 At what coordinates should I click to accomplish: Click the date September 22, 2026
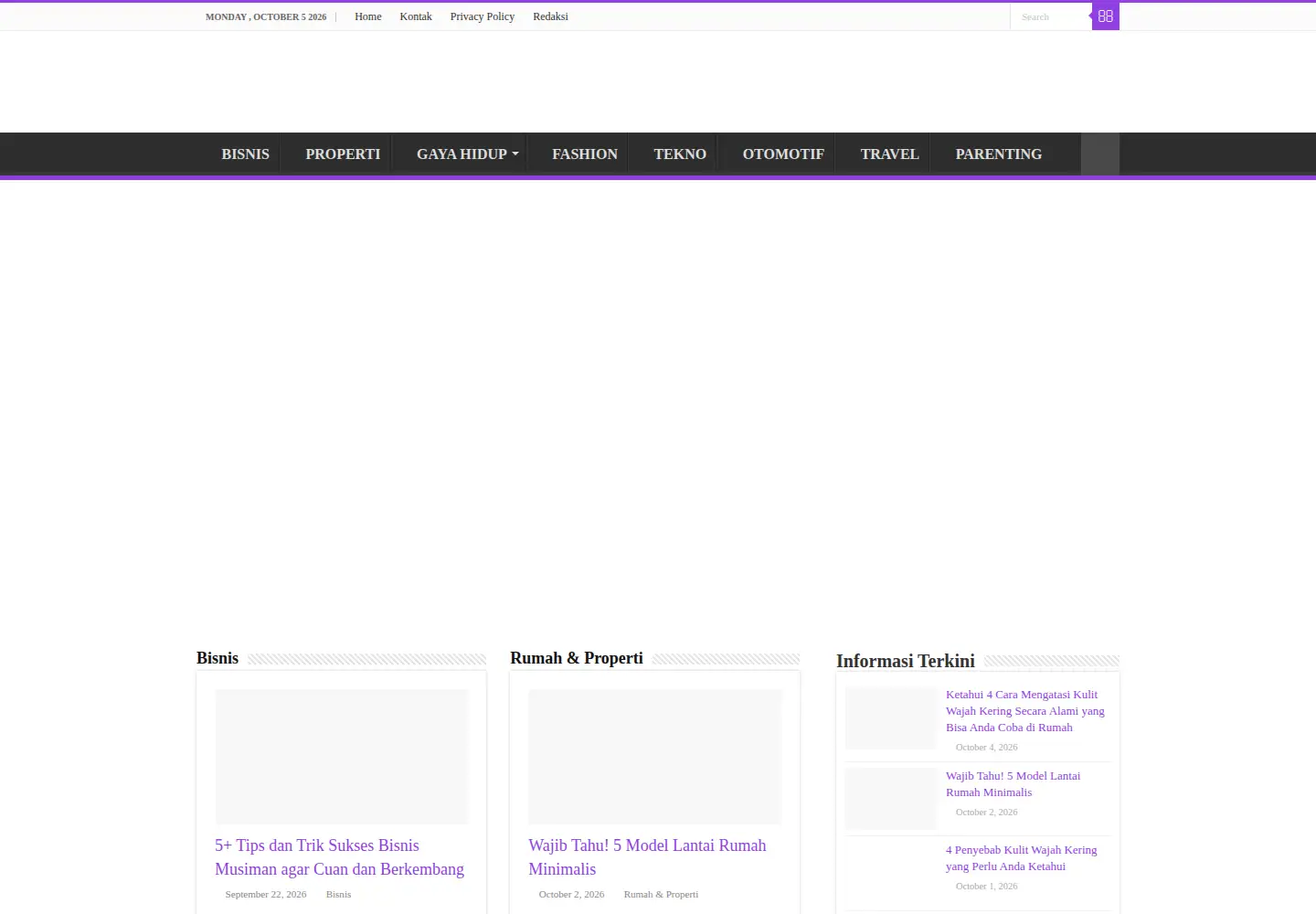(x=266, y=894)
